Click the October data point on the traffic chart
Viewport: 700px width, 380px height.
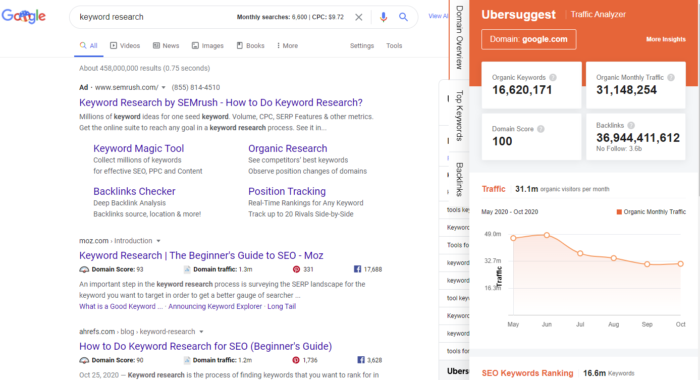click(680, 264)
